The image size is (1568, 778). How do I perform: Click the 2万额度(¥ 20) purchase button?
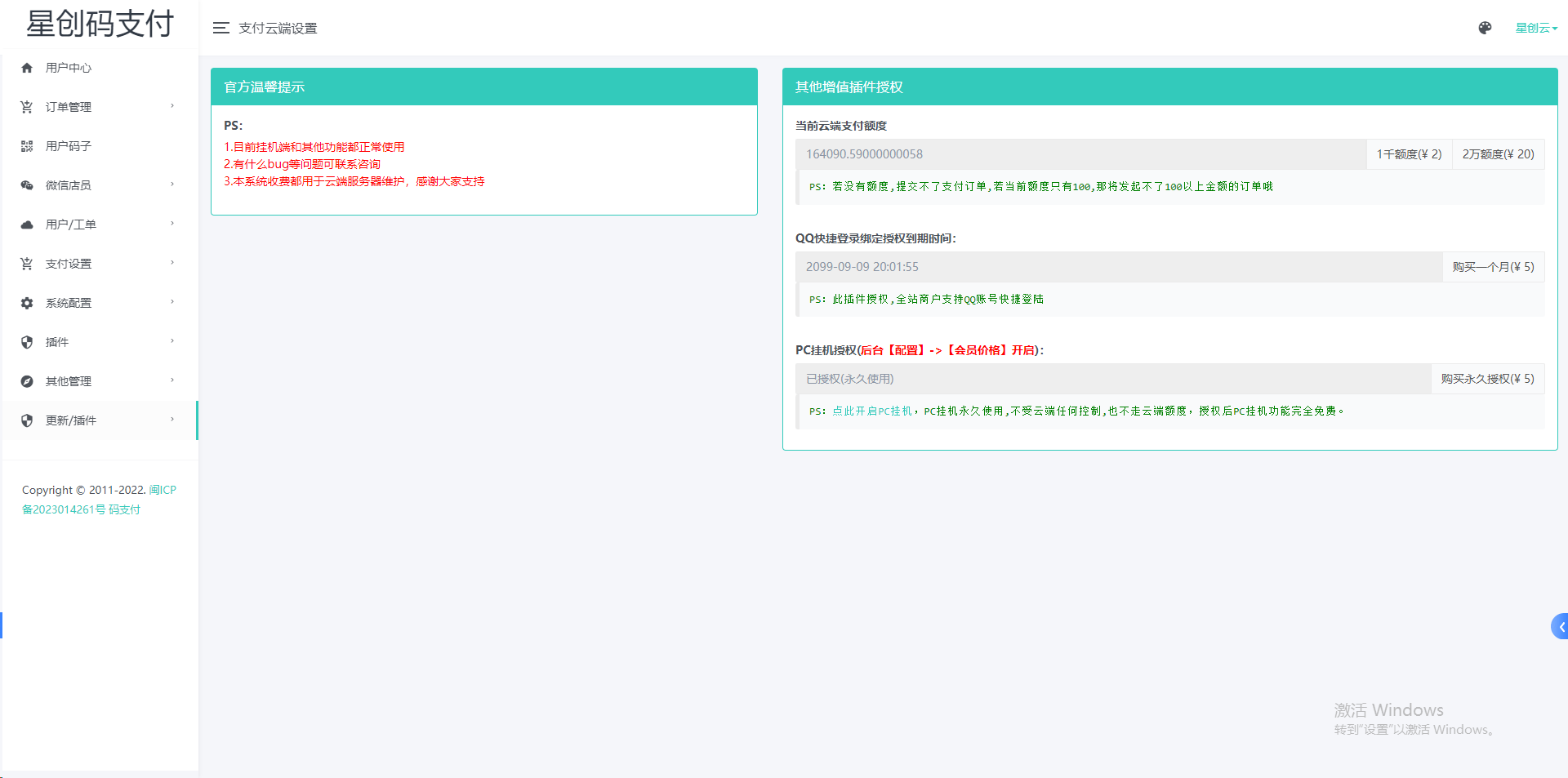1498,154
